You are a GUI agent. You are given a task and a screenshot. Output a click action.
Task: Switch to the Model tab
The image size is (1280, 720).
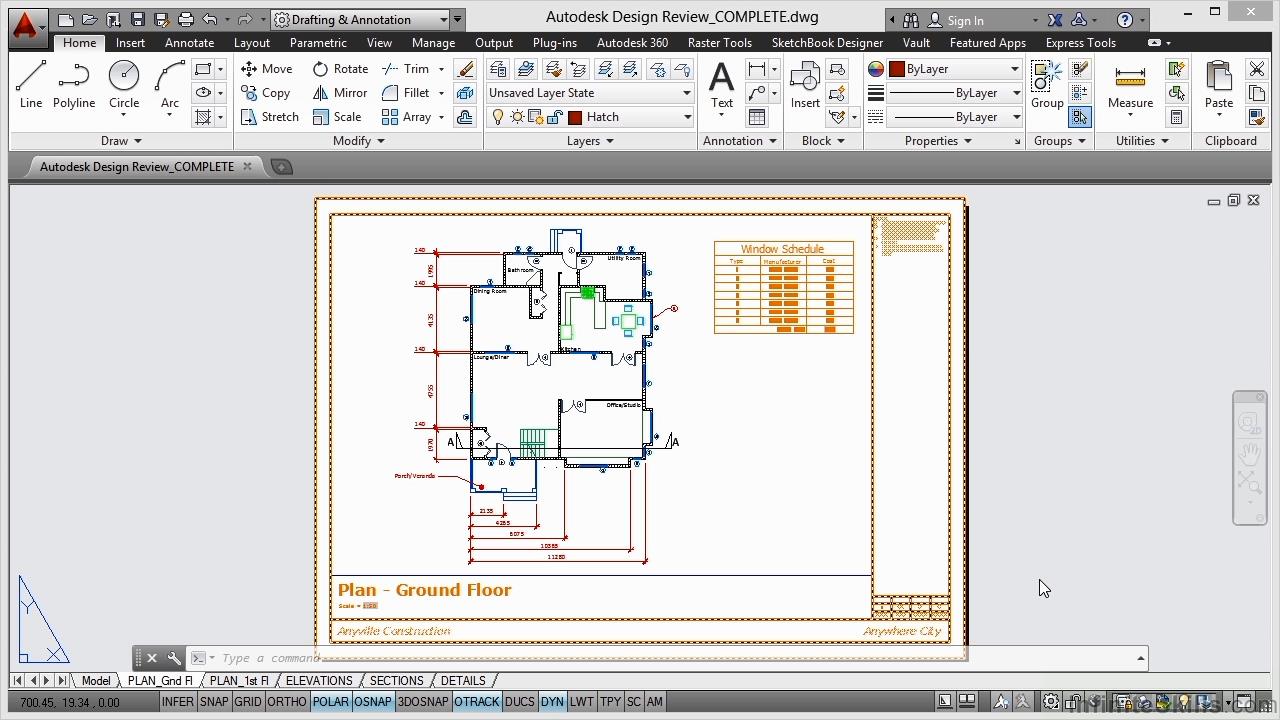[x=96, y=681]
